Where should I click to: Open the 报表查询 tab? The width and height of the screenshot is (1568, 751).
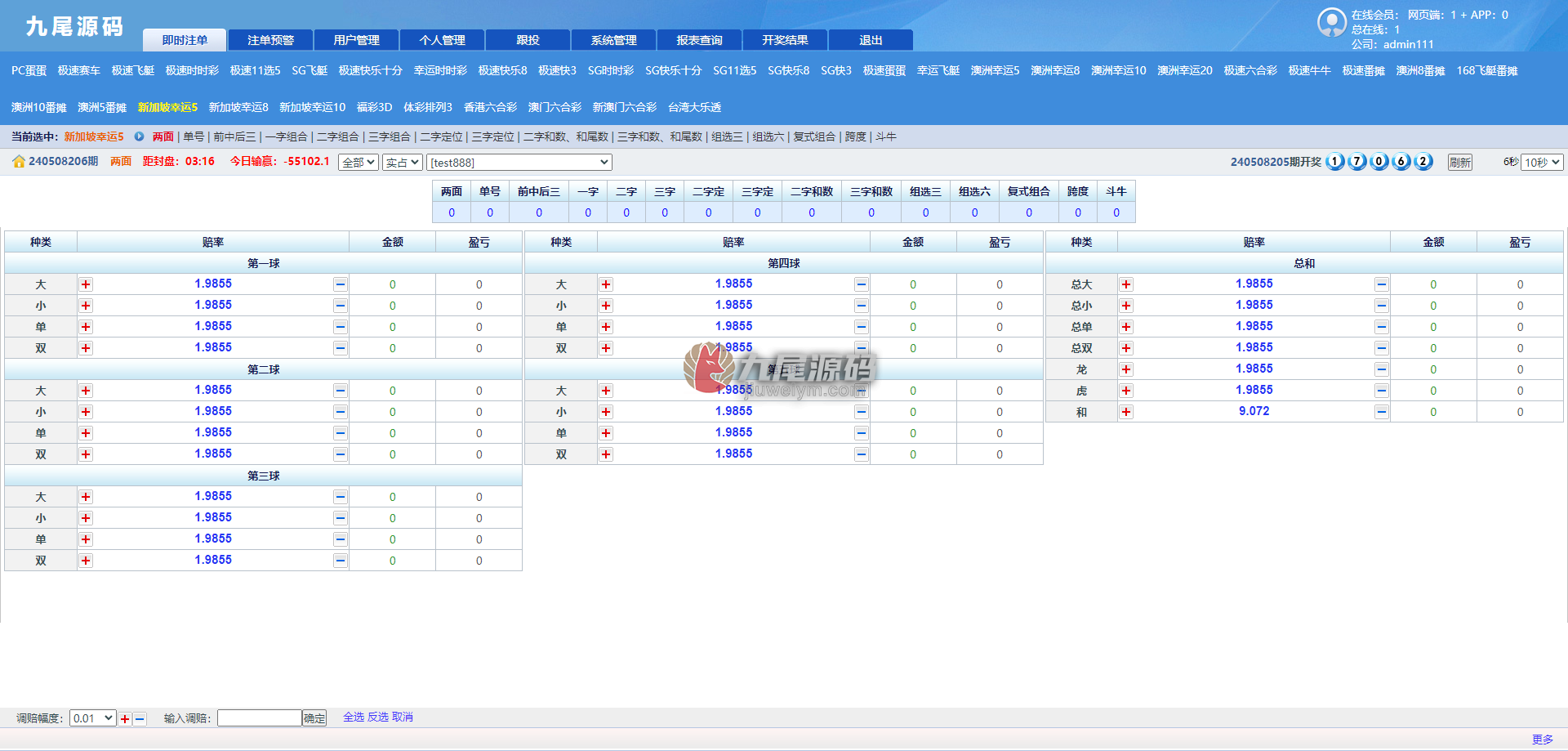click(x=700, y=40)
